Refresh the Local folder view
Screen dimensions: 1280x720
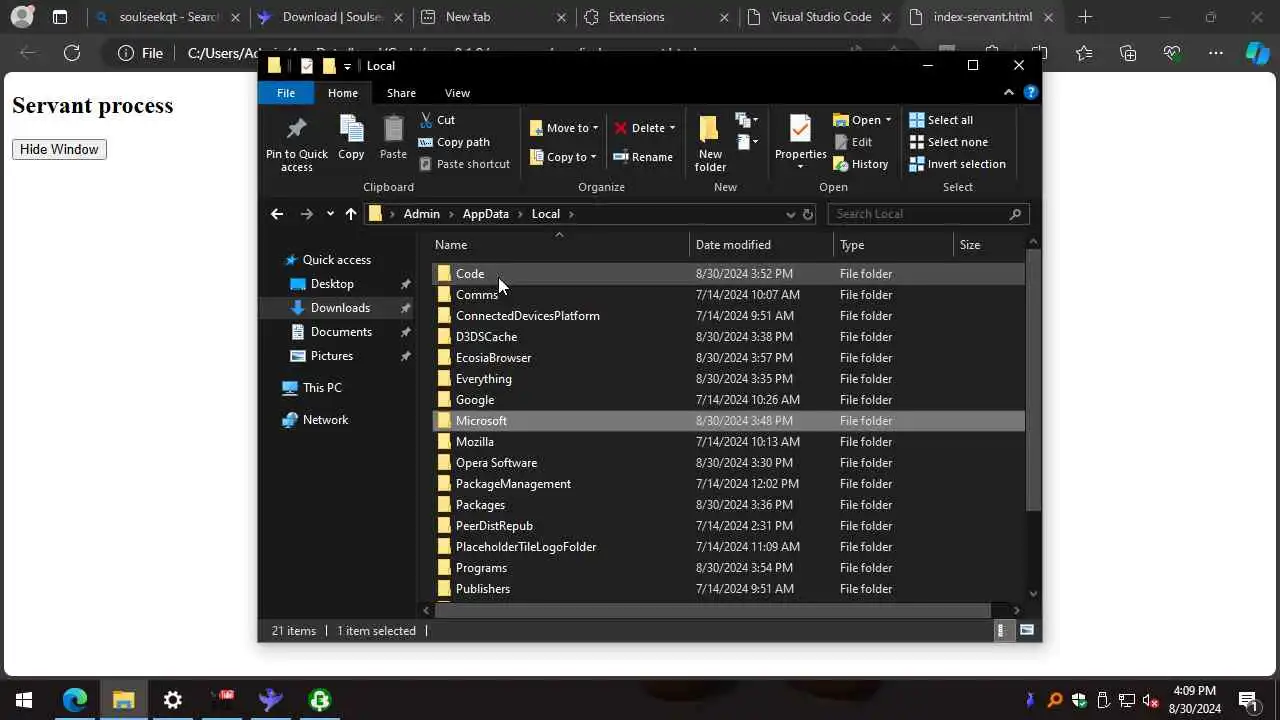click(x=808, y=214)
